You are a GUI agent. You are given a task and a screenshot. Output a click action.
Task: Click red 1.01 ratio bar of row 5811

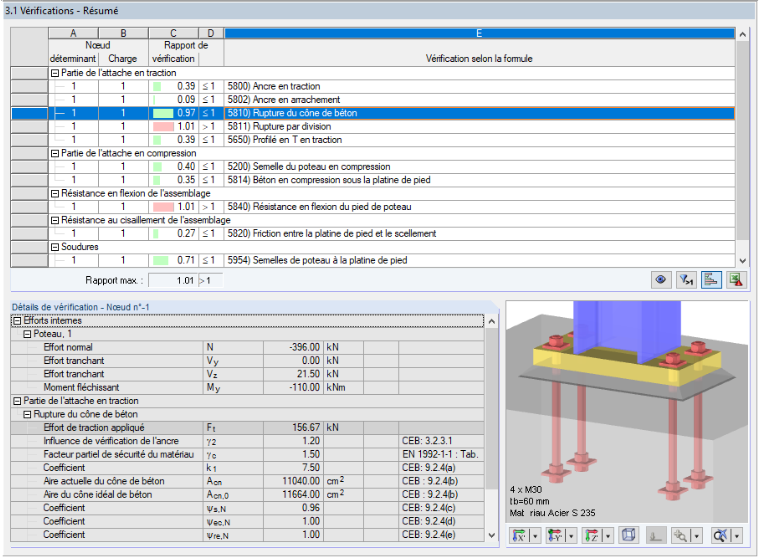tap(163, 127)
